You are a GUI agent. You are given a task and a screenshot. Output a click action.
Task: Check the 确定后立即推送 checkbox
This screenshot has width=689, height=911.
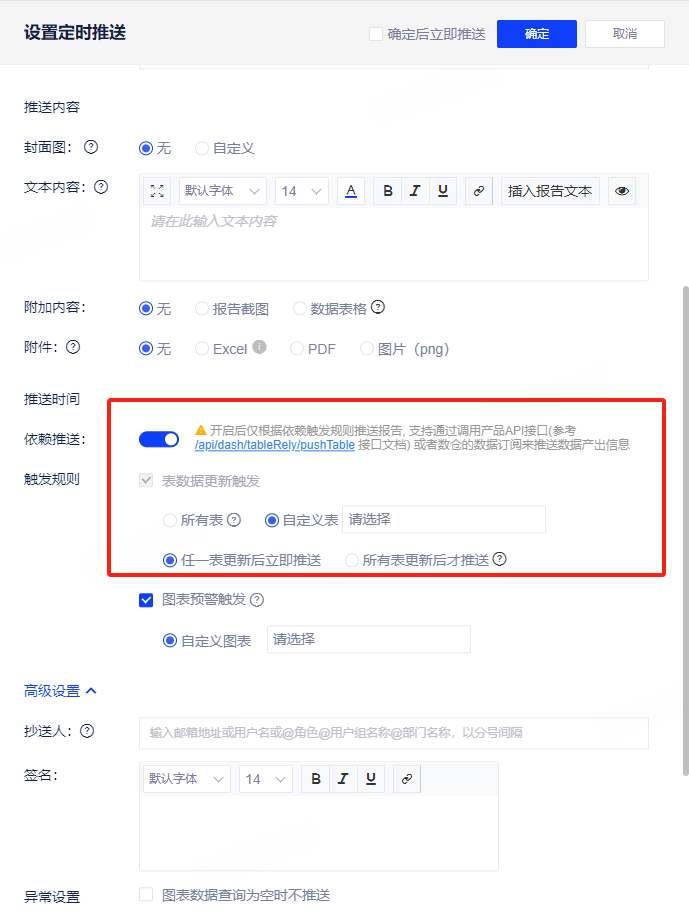[376, 34]
